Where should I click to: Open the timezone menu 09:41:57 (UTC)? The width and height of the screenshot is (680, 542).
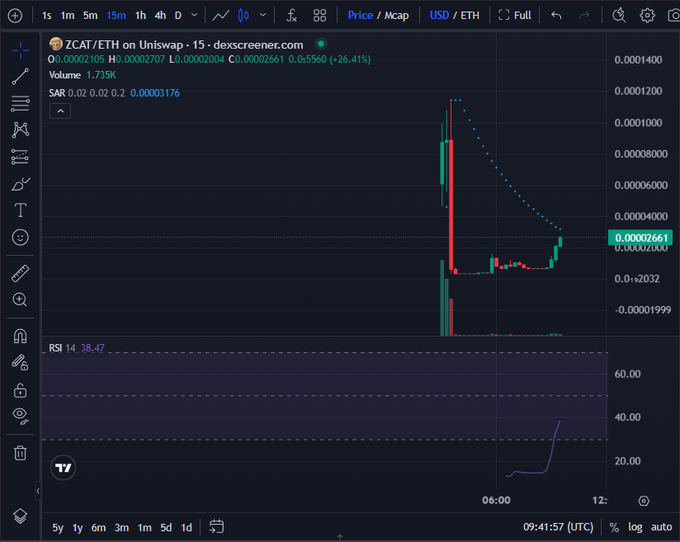click(x=558, y=527)
